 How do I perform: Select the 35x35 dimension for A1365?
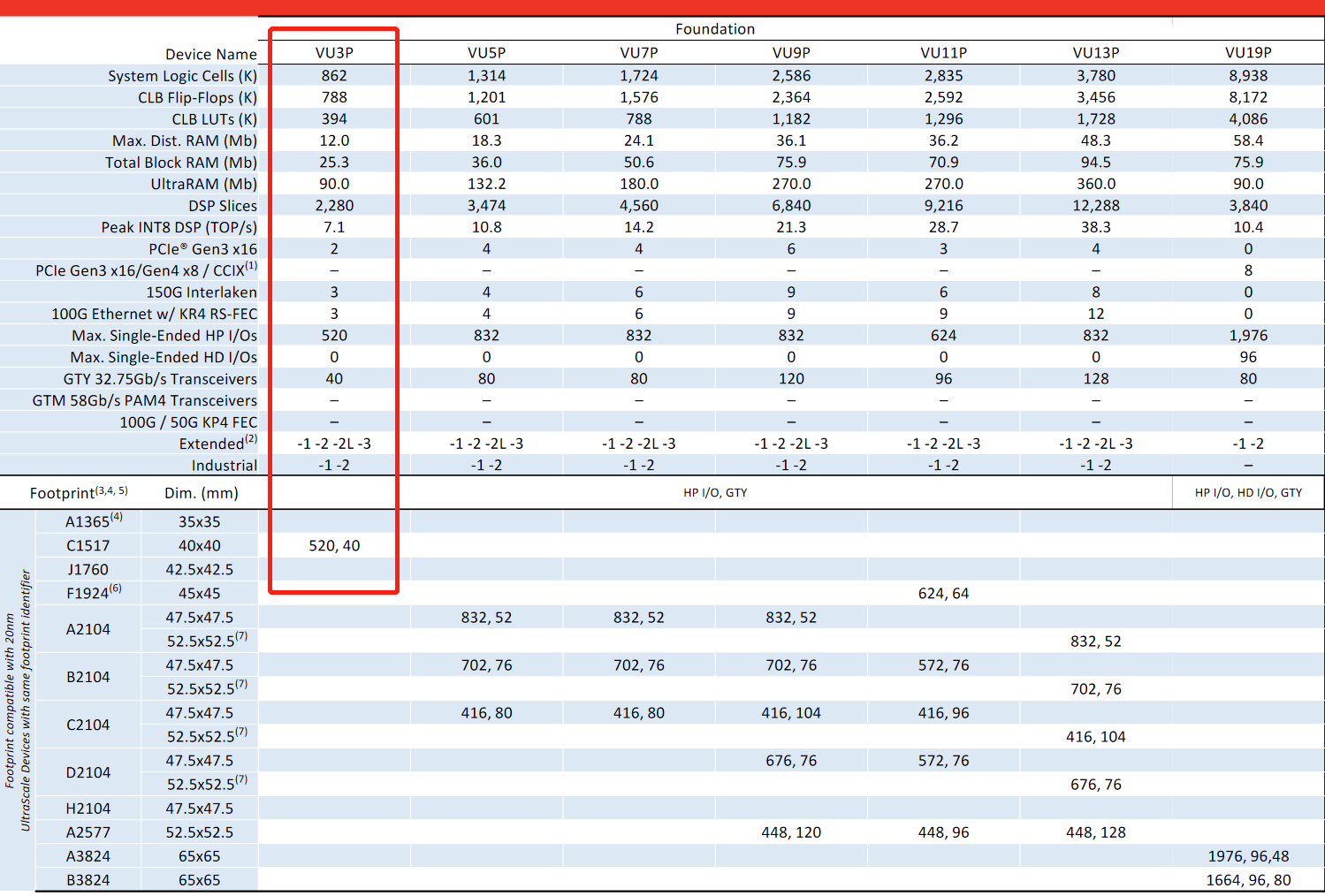tap(200, 522)
